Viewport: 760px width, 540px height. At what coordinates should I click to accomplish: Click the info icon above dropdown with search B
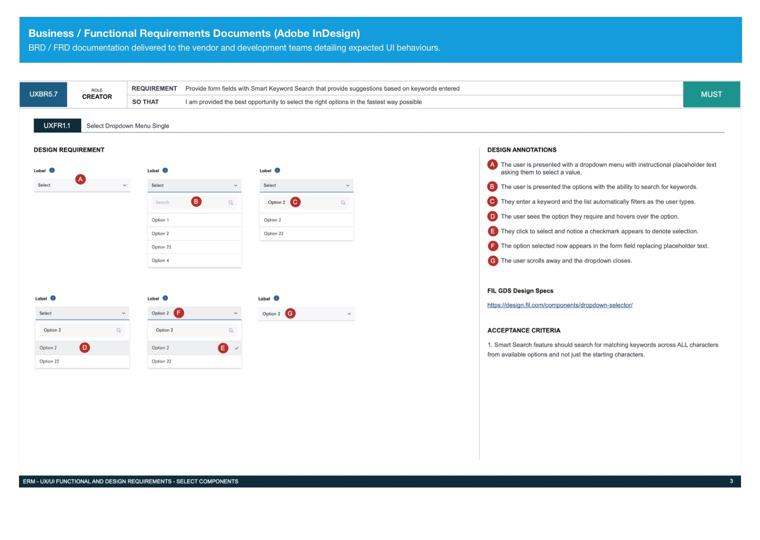coord(165,170)
